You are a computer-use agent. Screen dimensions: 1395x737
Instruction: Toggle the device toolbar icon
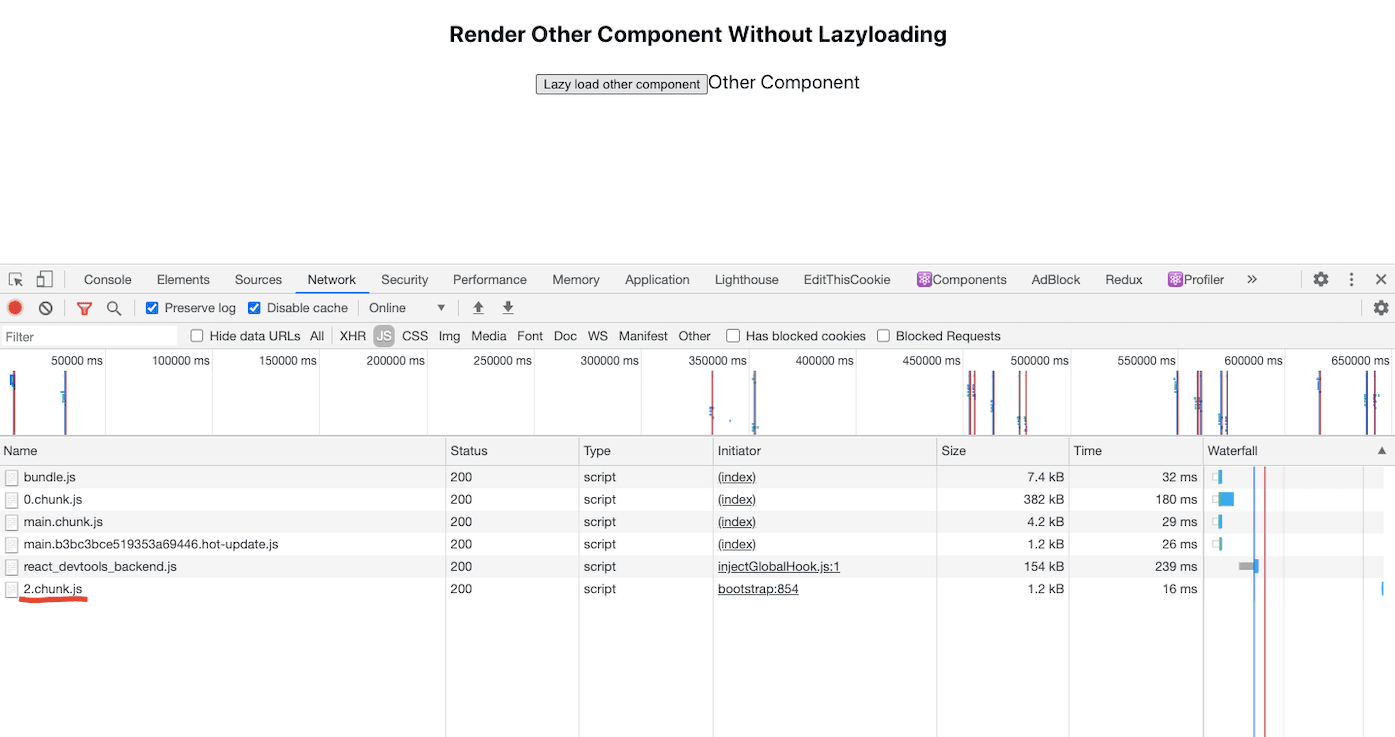(45, 280)
